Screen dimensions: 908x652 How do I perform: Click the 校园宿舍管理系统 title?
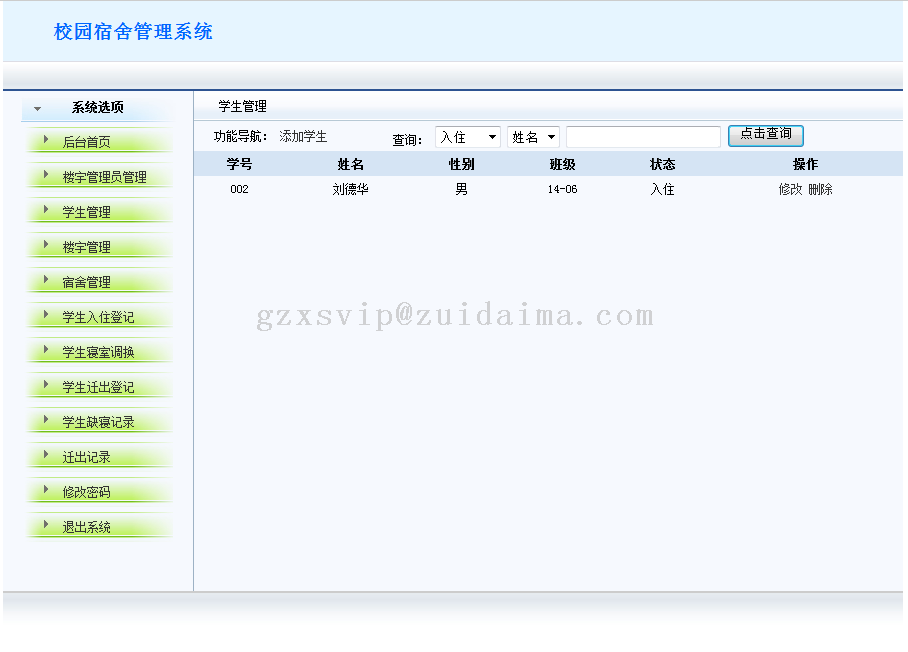click(x=133, y=31)
